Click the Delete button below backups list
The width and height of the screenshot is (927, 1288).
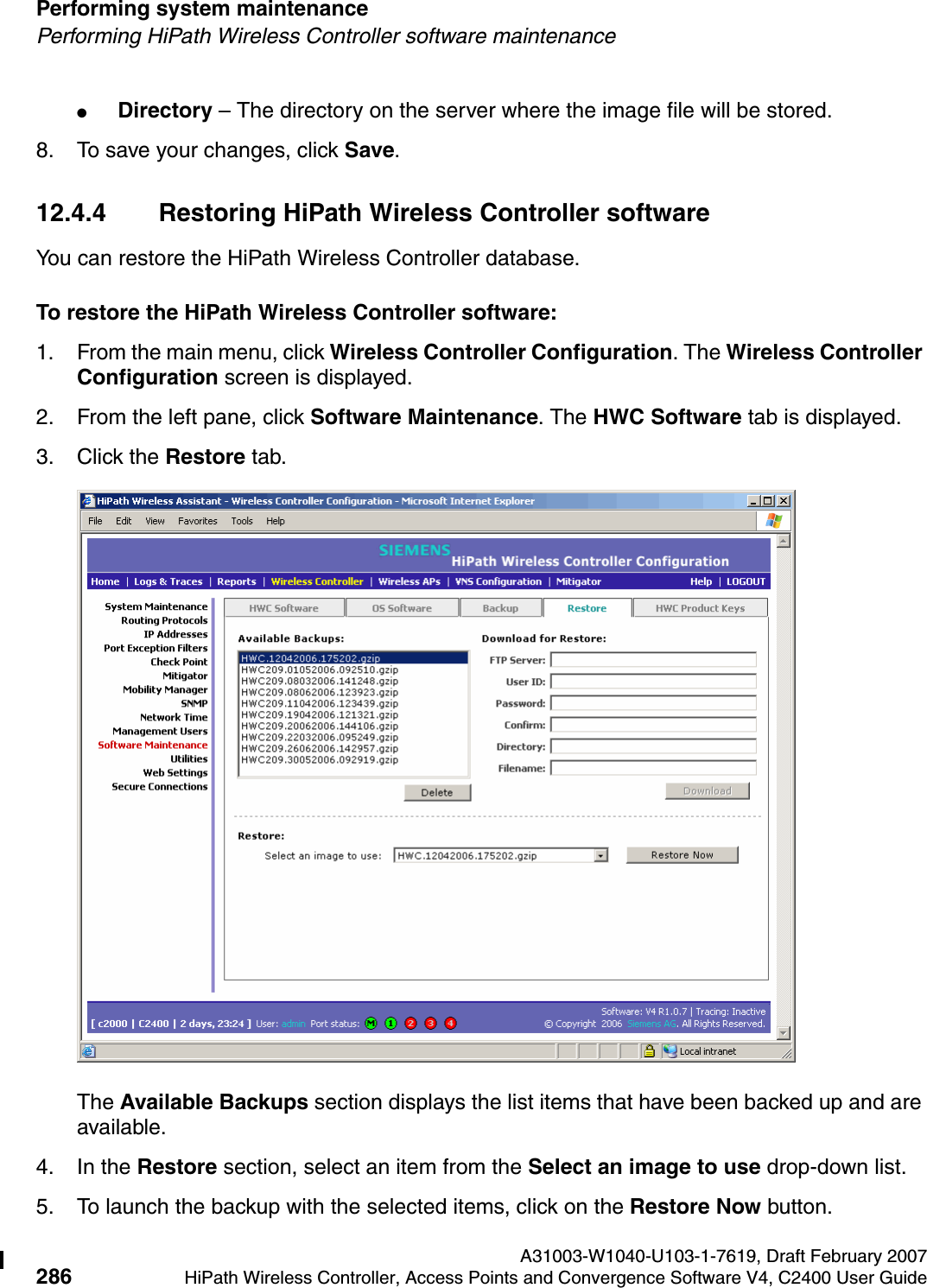tap(436, 792)
